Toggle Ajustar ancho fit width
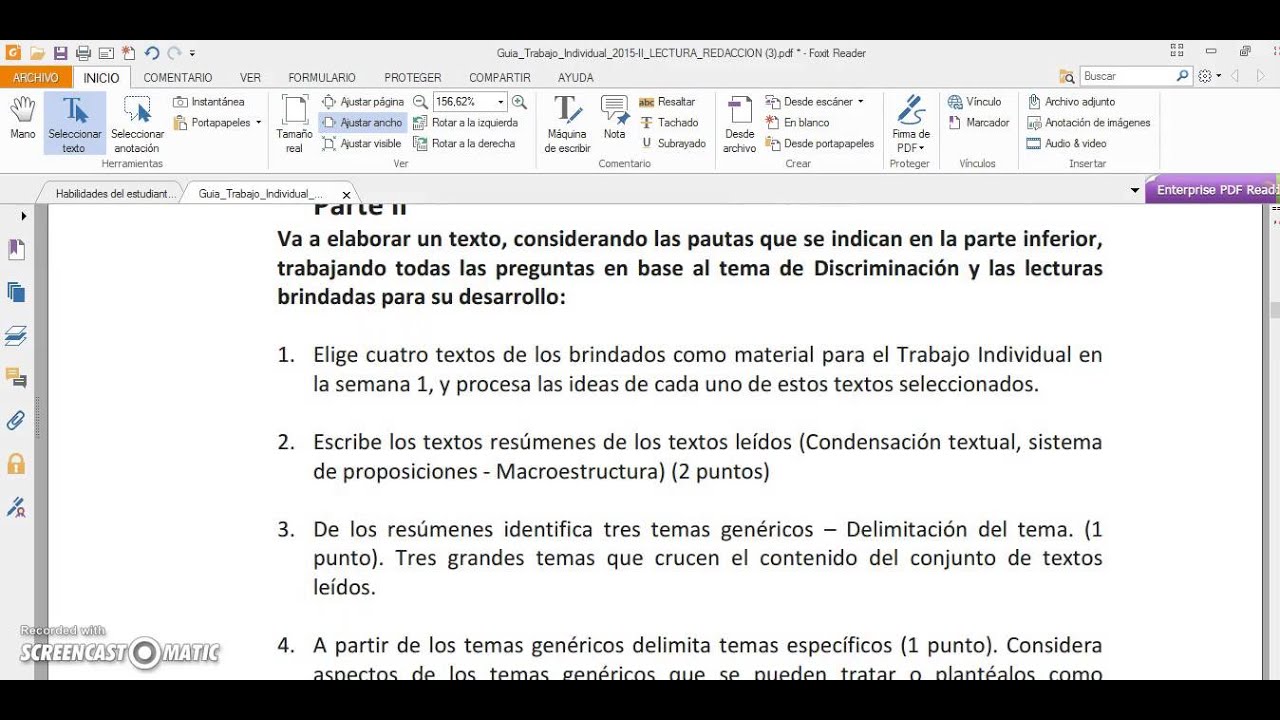The width and height of the screenshot is (1280, 720). pos(362,122)
